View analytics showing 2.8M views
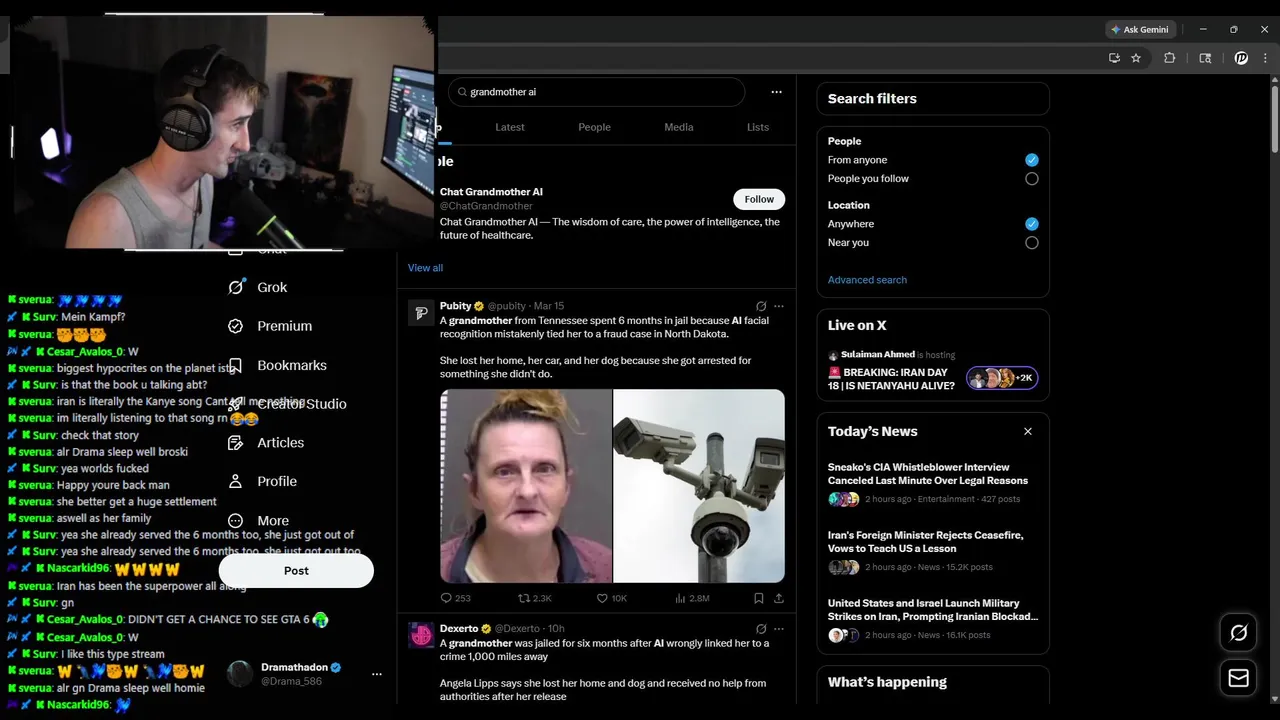The image size is (1280, 720). [692, 598]
